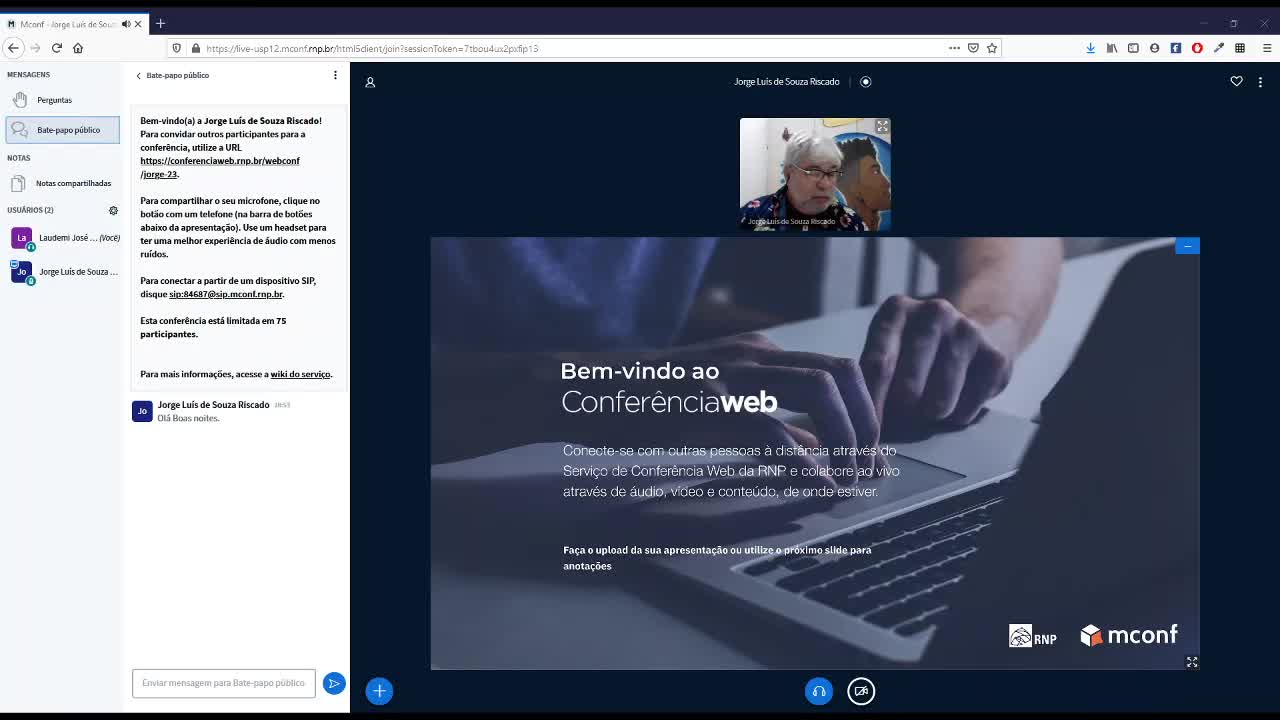This screenshot has height=720, width=1280.
Task: Click the "Olá Boas noites." message
Action: (188, 418)
